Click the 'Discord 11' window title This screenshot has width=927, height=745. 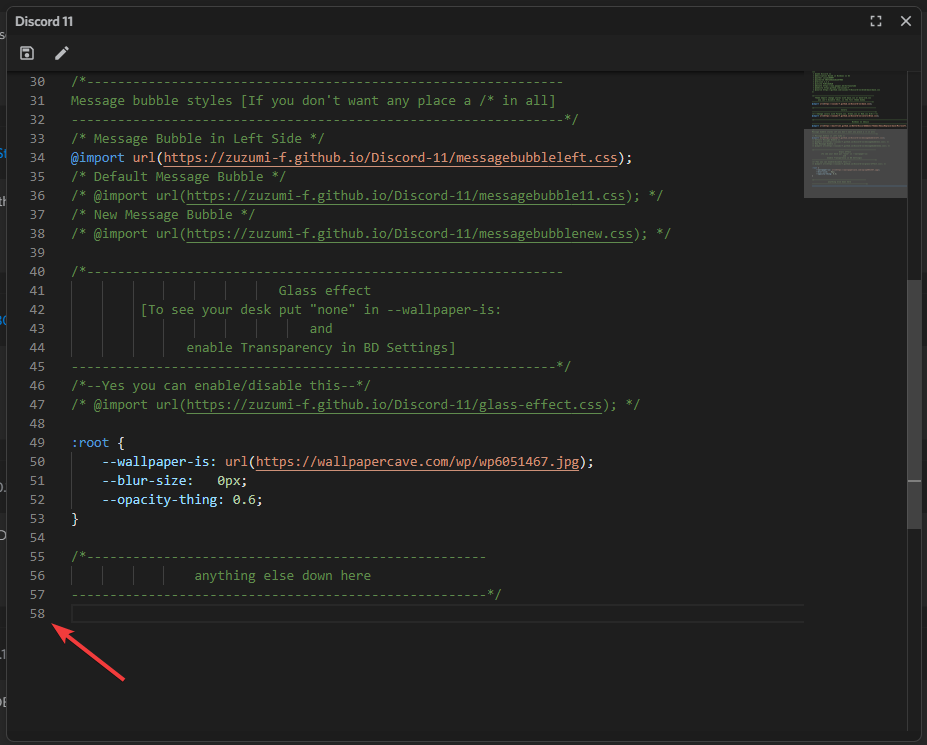point(44,21)
